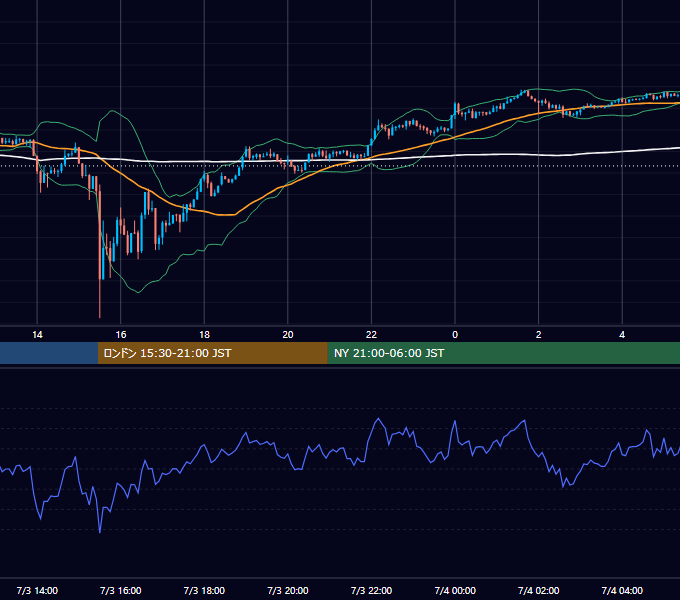This screenshot has height=600, width=680.
Task: Click the 16 hour label on price chart axis
Action: pos(121,335)
